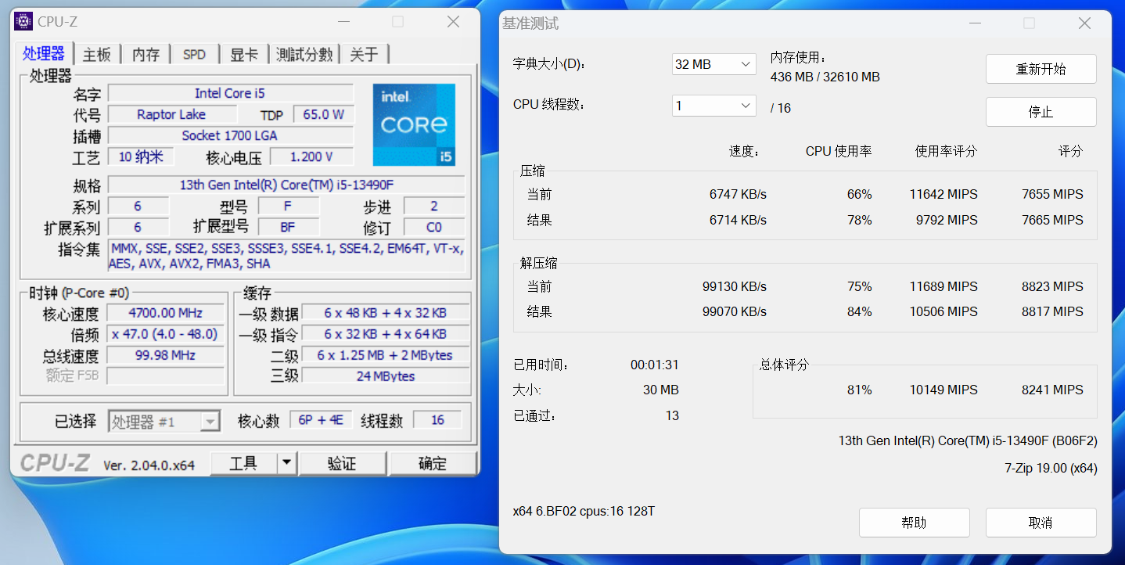Screen dimensions: 1125x565
Task: Click the i5-13490F specification field in CPU-Z
Action: [287, 185]
